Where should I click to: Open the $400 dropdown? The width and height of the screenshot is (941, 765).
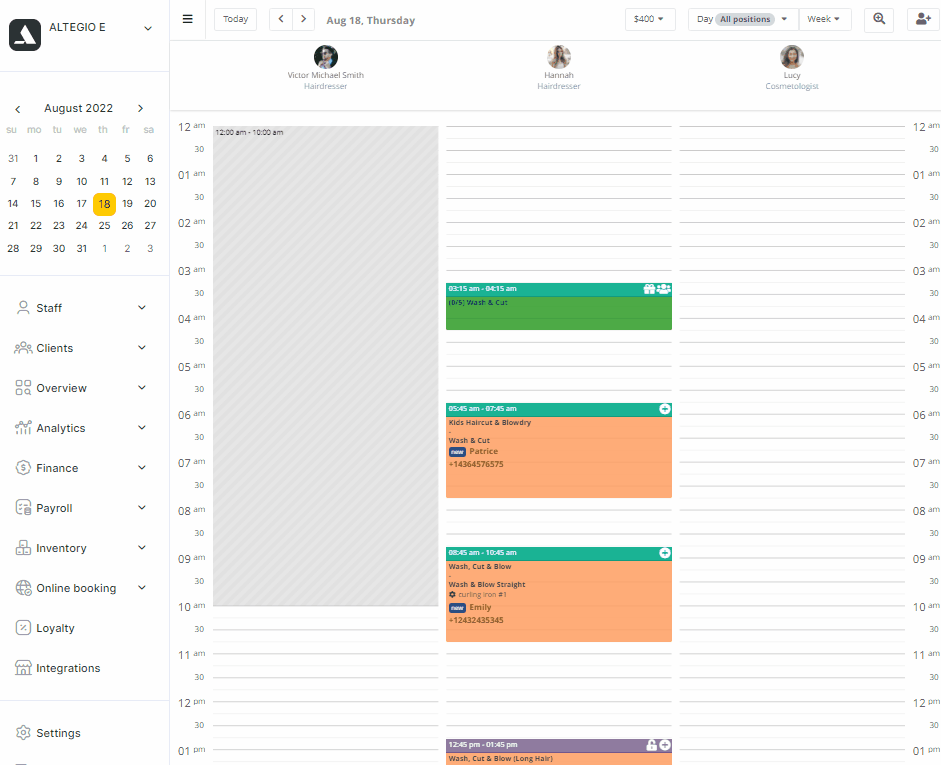tap(649, 19)
